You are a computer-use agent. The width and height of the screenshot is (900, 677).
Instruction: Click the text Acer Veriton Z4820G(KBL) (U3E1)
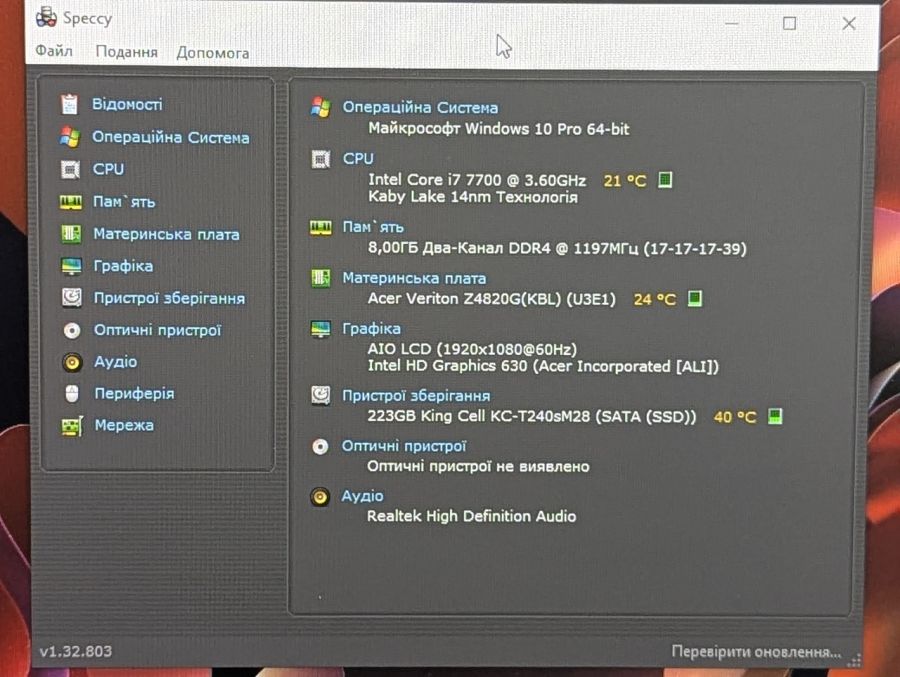(x=491, y=299)
